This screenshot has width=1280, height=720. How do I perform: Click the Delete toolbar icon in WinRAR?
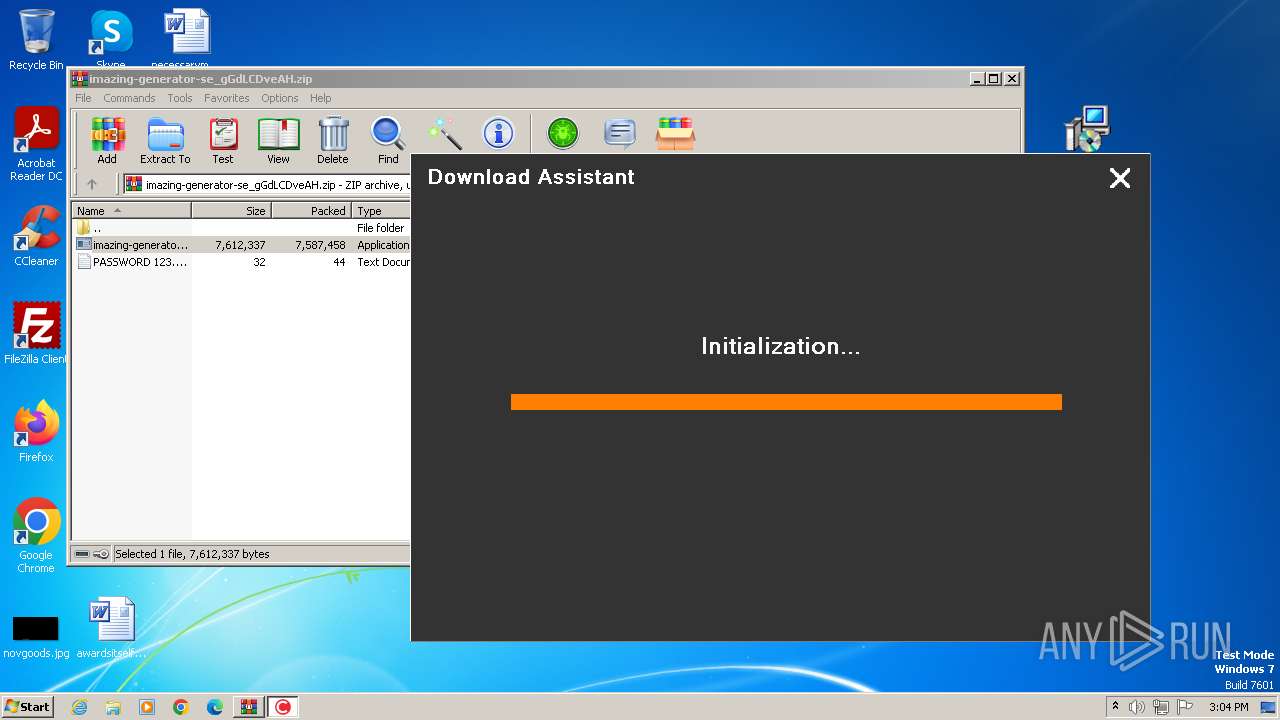(333, 140)
